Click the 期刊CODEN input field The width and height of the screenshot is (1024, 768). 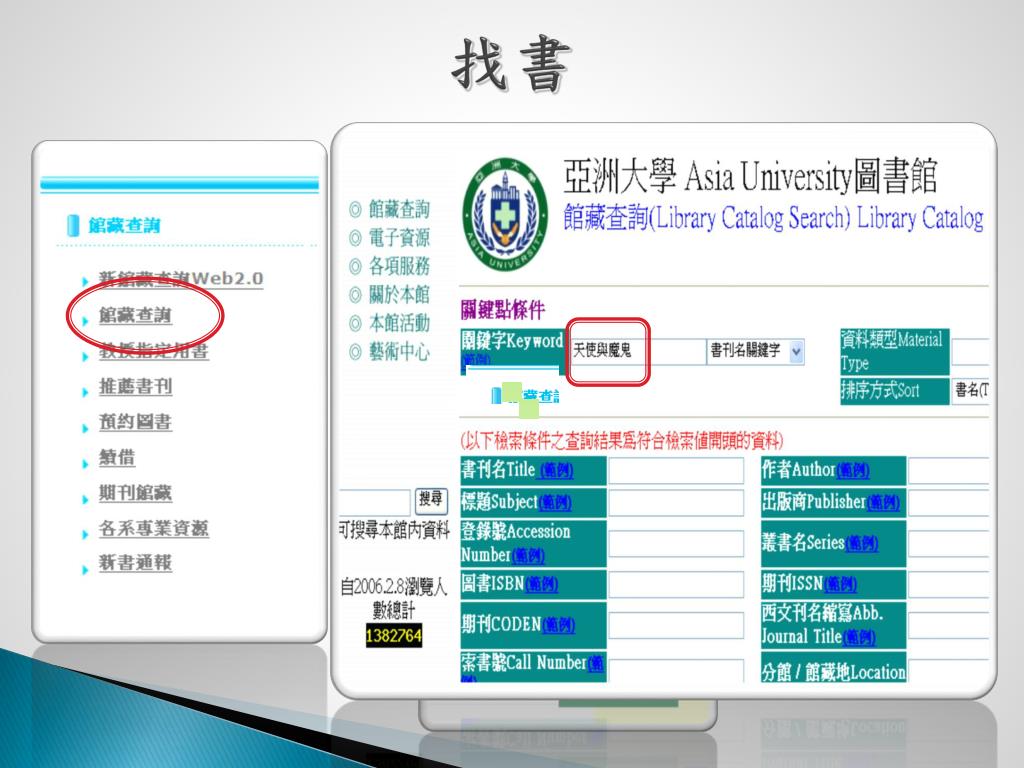676,625
